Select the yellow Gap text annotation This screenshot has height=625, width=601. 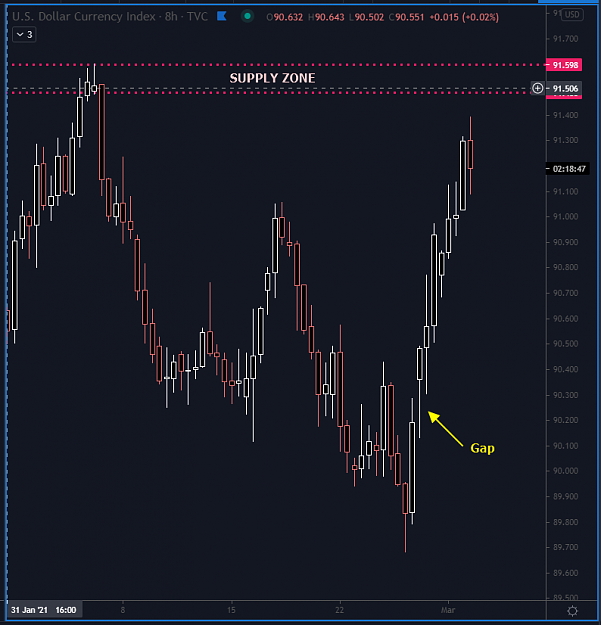[482, 448]
